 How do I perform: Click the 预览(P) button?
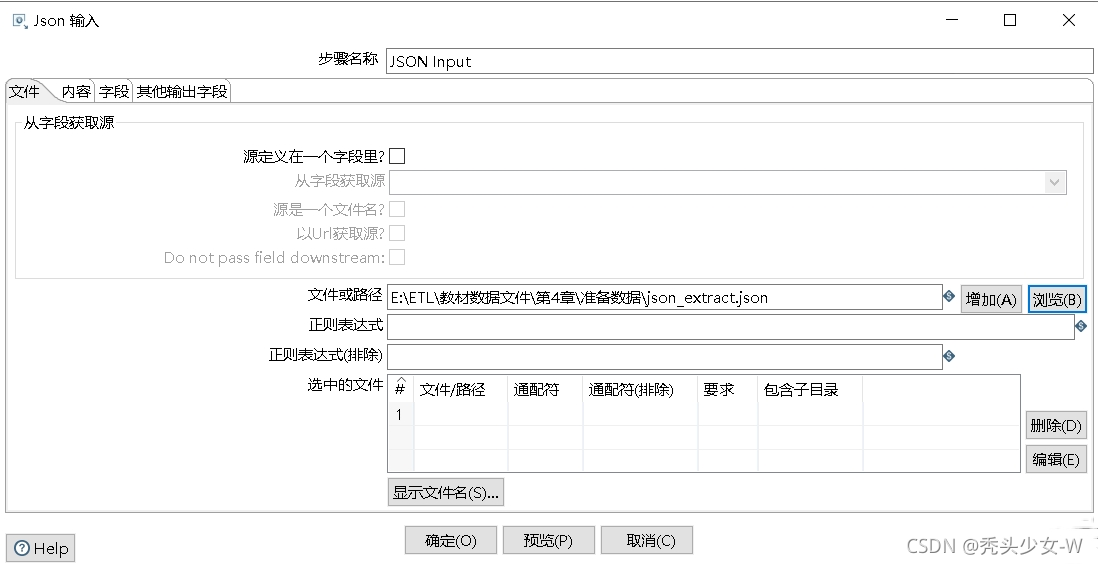(x=548, y=540)
